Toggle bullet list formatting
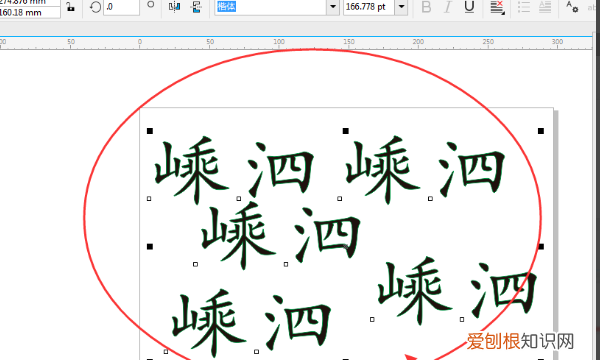 click(x=524, y=7)
